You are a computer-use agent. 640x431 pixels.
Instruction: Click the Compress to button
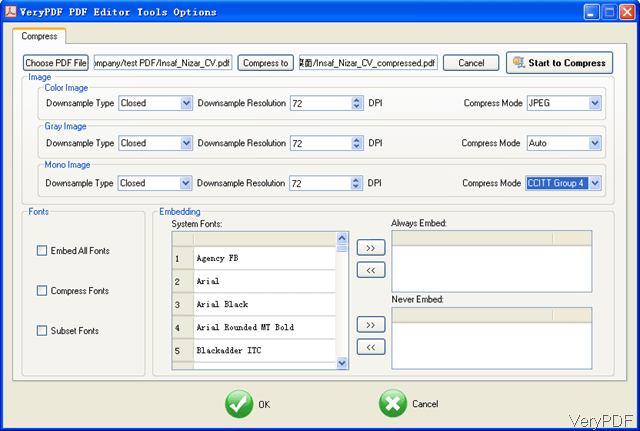[265, 63]
